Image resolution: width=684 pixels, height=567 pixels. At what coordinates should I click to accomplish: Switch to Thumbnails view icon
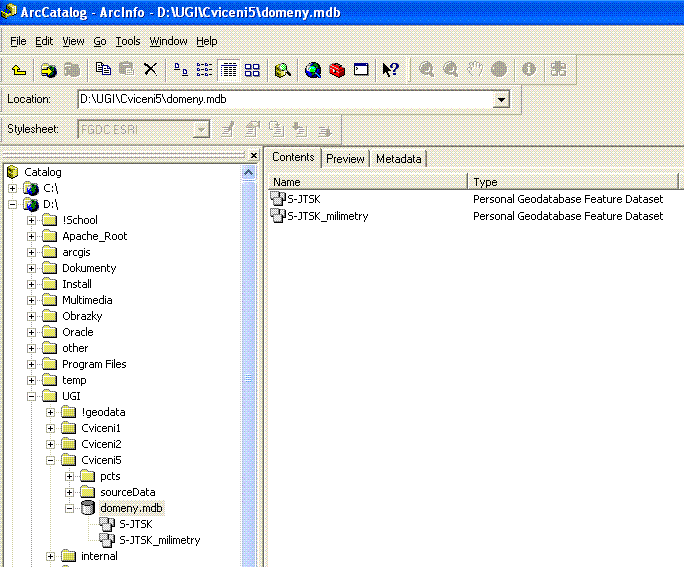coord(252,69)
